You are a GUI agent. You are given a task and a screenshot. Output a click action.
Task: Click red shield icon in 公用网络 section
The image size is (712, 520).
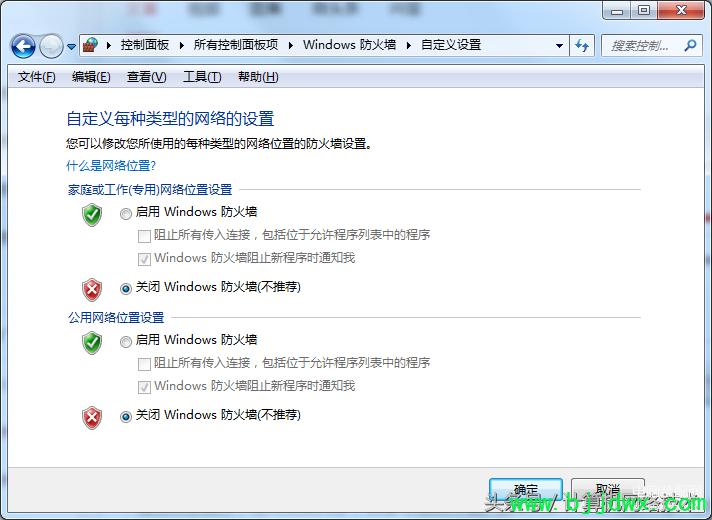pos(92,418)
